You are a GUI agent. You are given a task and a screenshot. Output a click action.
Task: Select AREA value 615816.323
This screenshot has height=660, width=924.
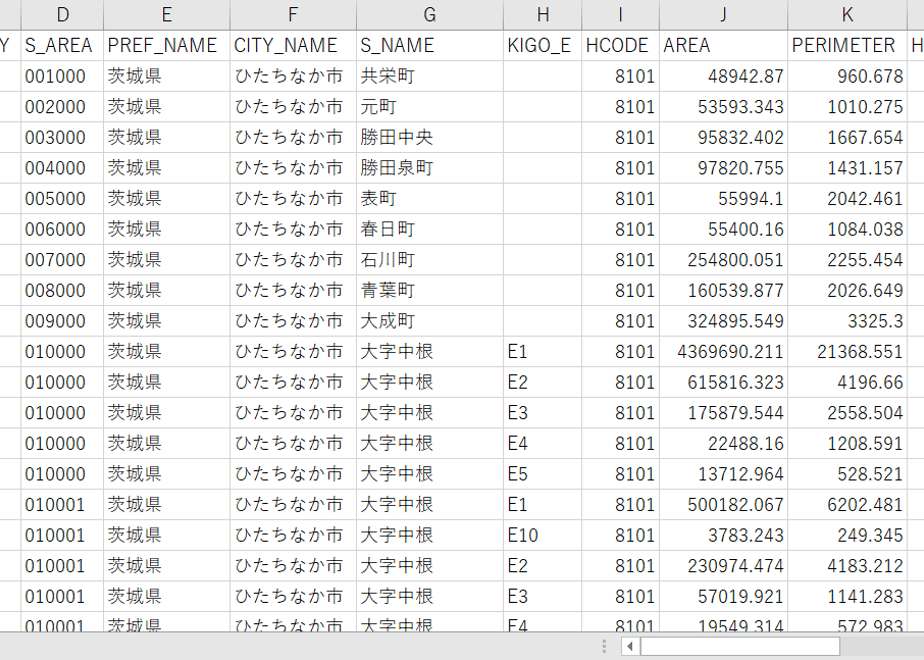click(x=723, y=382)
